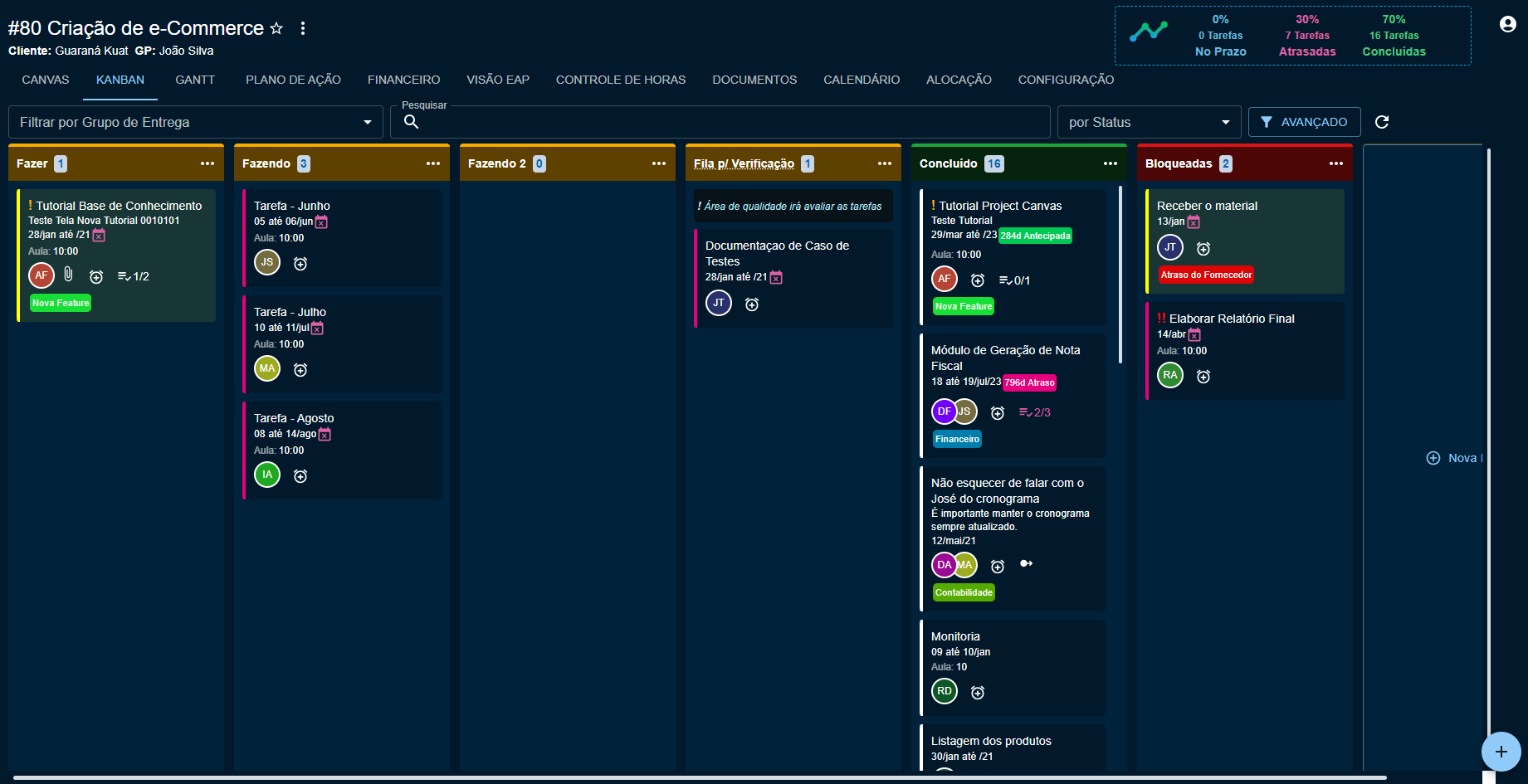Open Concluído column options menu

(1111, 163)
